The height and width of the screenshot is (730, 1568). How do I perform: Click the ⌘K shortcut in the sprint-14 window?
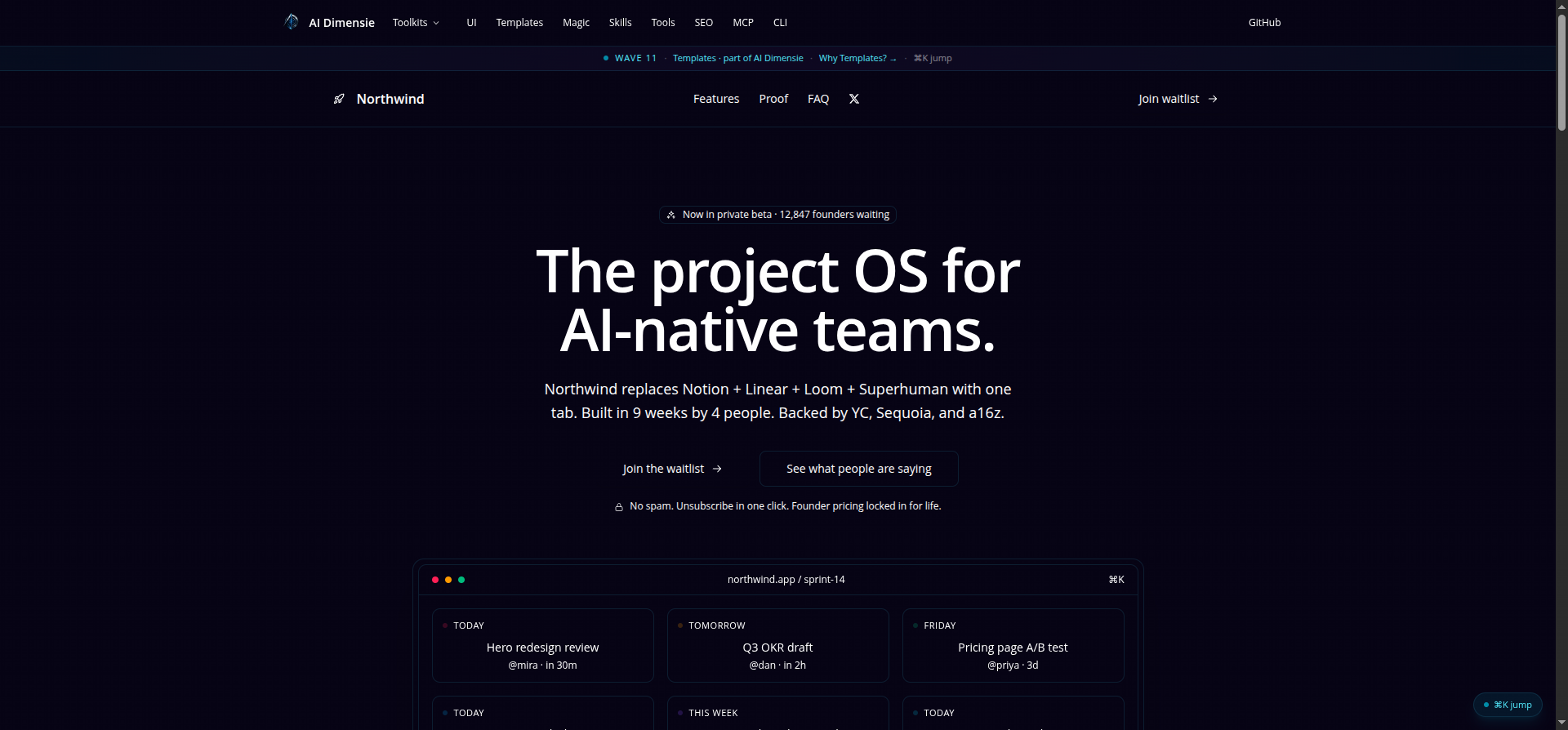click(x=1116, y=579)
